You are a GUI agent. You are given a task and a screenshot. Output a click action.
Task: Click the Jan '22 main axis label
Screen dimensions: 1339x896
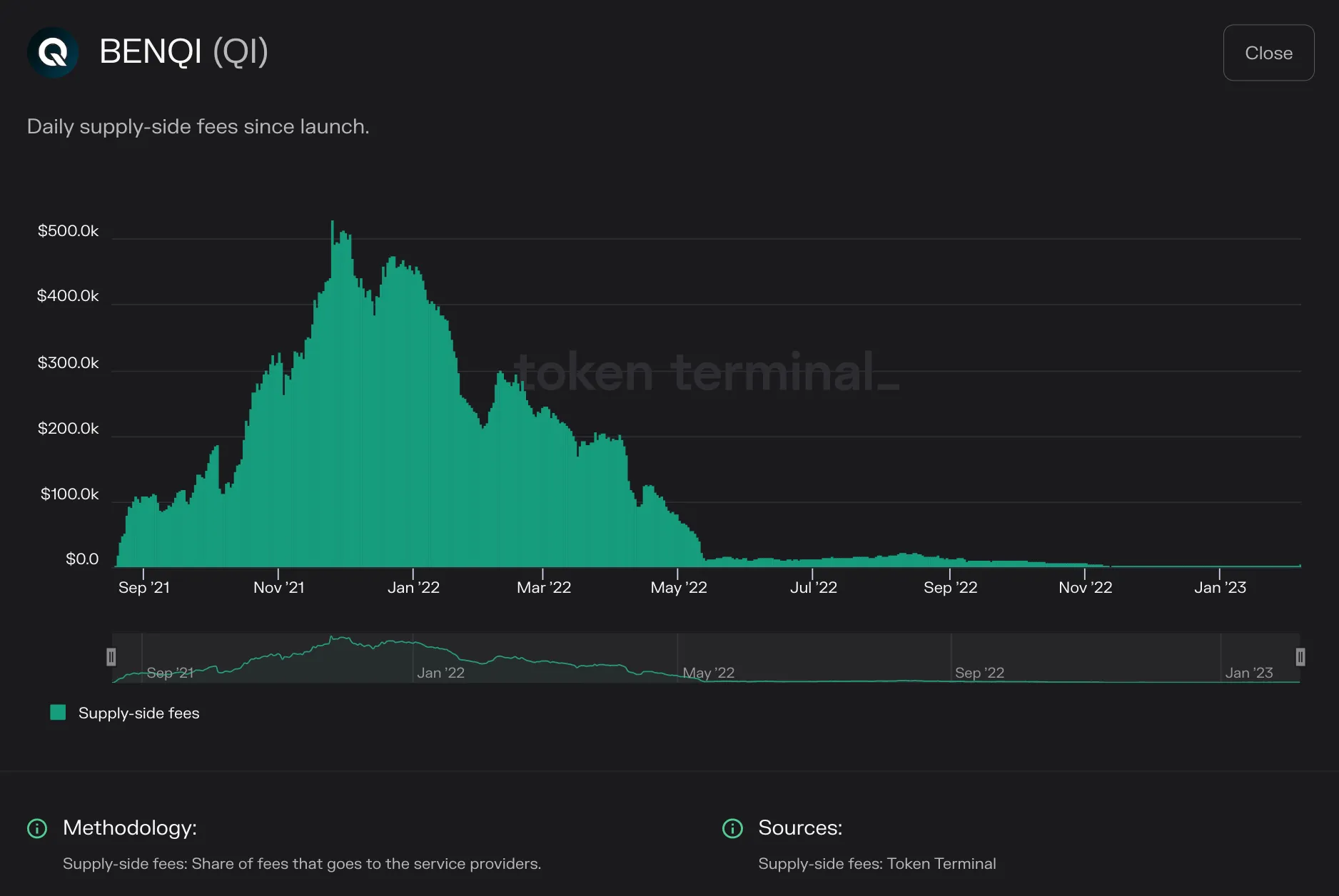pyautogui.click(x=413, y=587)
